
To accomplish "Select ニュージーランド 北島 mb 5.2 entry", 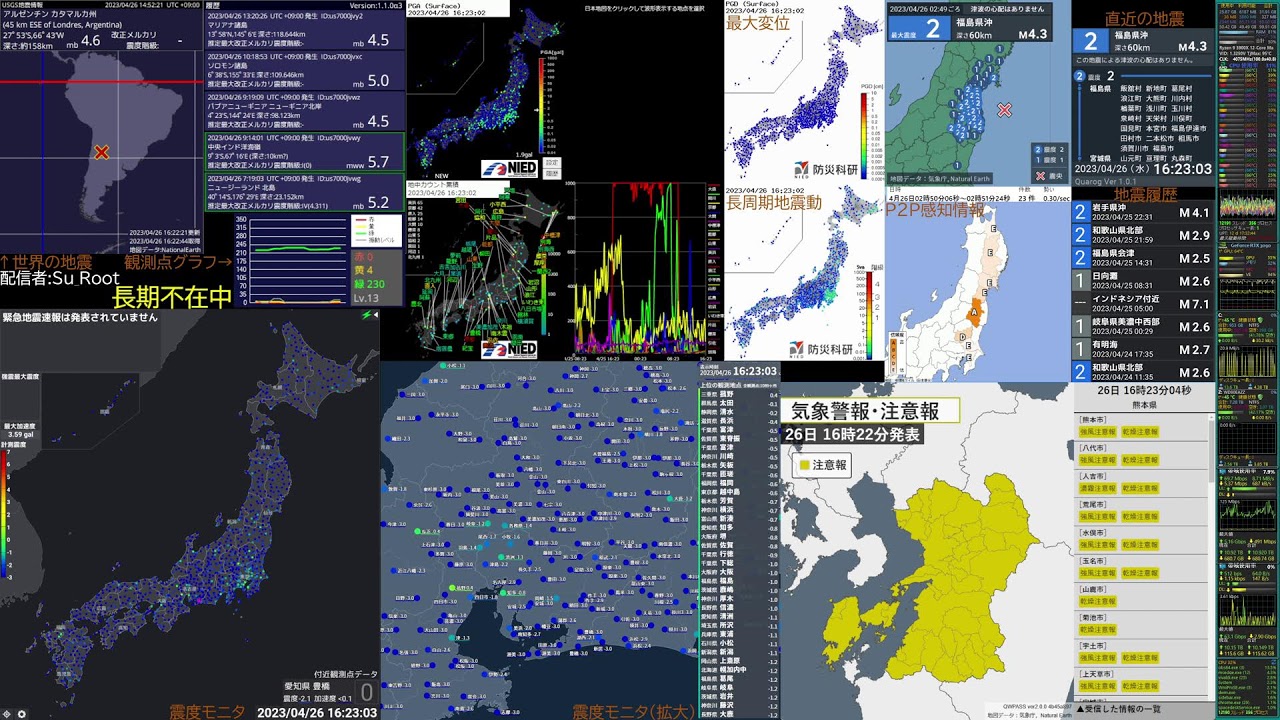I will (305, 192).
